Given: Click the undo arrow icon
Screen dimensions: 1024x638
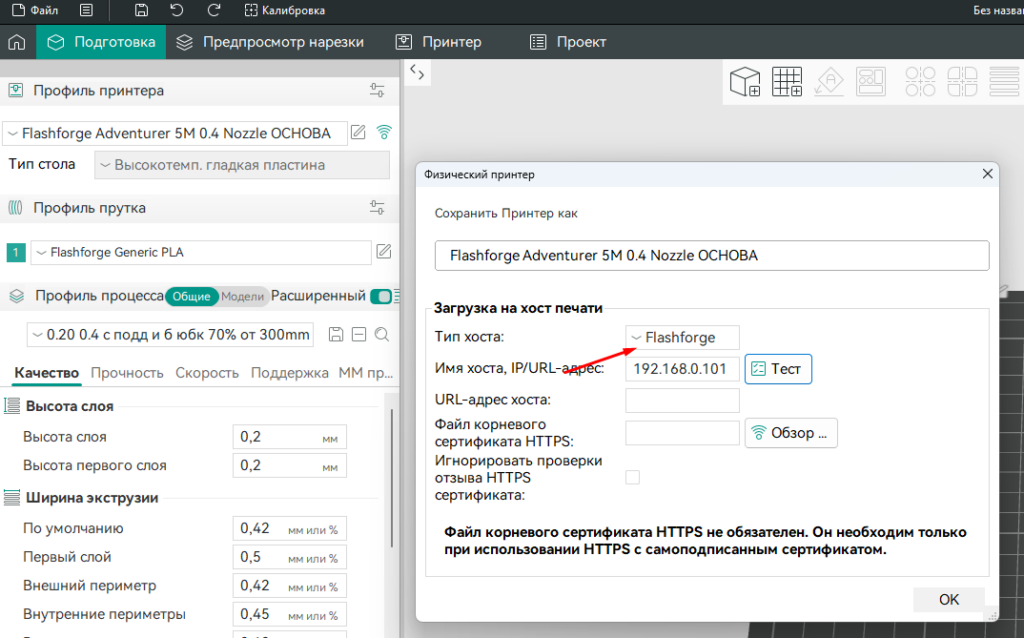Looking at the screenshot, I should pyautogui.click(x=177, y=10).
